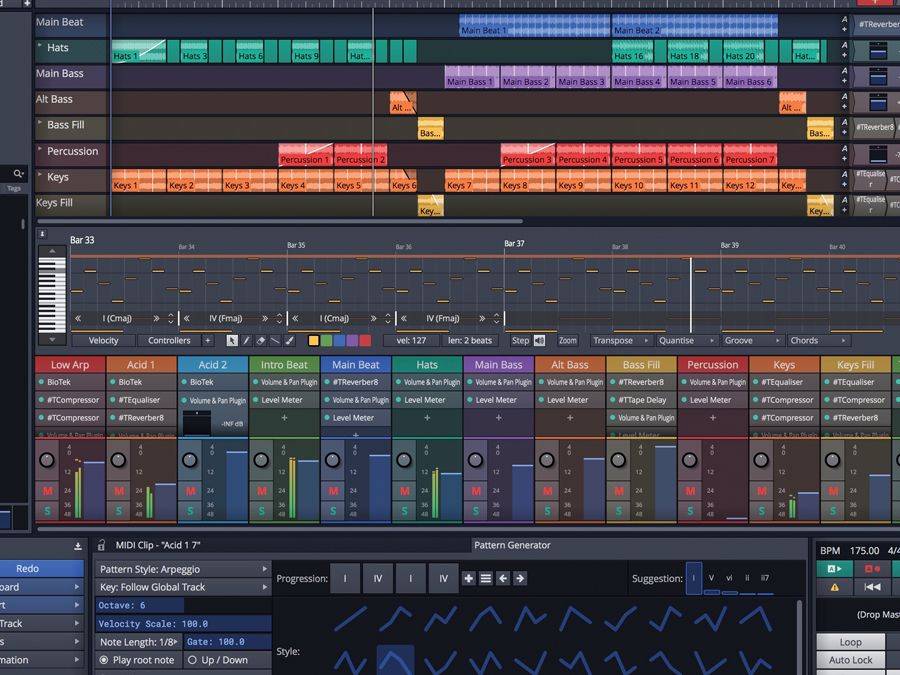Select the Intro Beat mixer channel header
Screen dimensions: 900x675
pos(284,364)
